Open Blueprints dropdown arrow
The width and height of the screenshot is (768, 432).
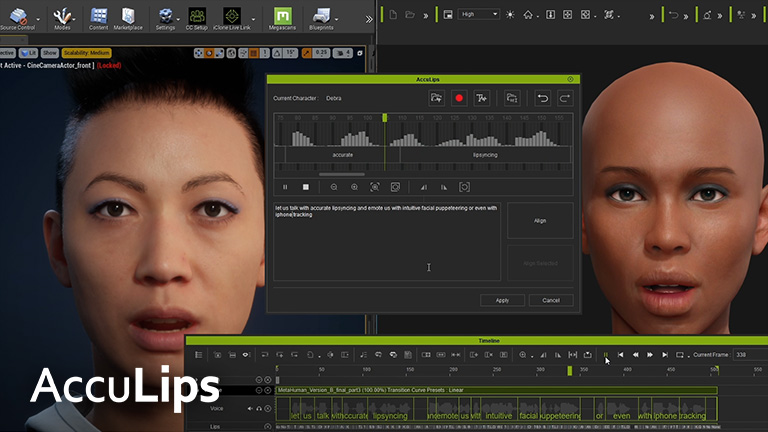(x=336, y=19)
